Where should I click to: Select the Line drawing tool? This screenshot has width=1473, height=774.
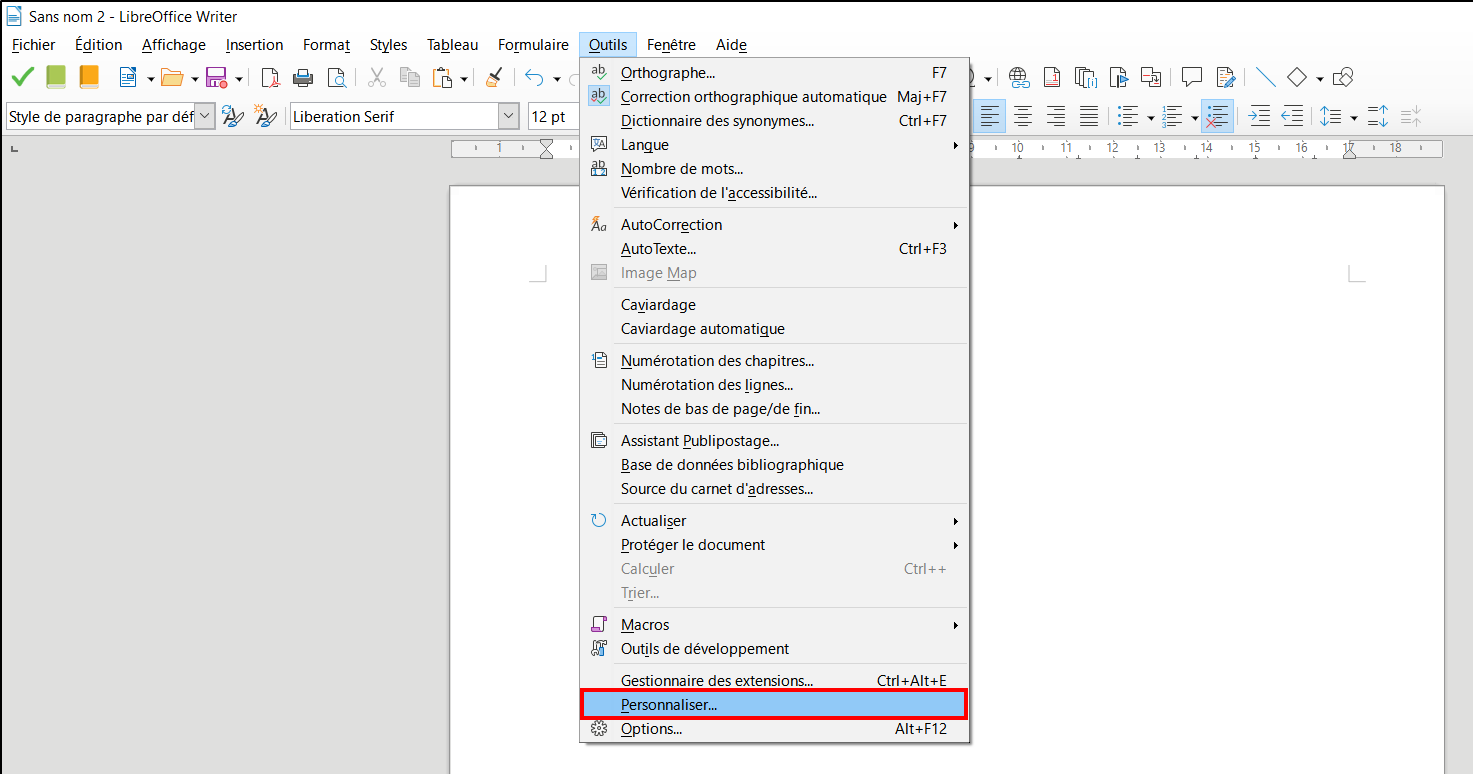[1266, 77]
